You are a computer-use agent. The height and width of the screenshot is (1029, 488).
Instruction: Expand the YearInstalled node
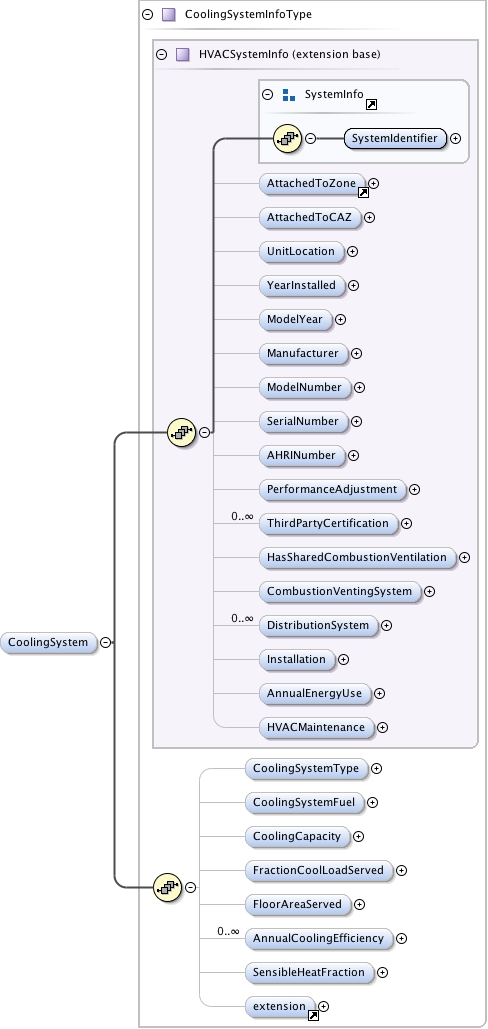pyautogui.click(x=354, y=285)
